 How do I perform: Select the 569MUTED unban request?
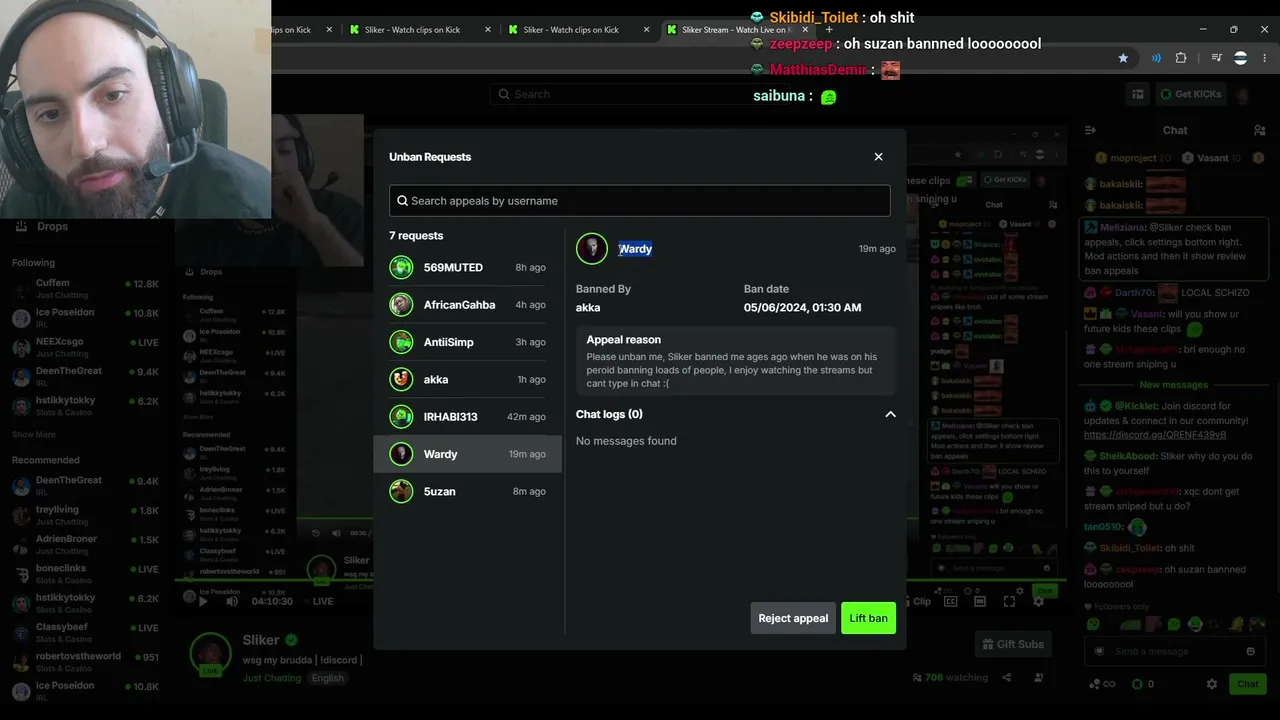click(x=467, y=268)
